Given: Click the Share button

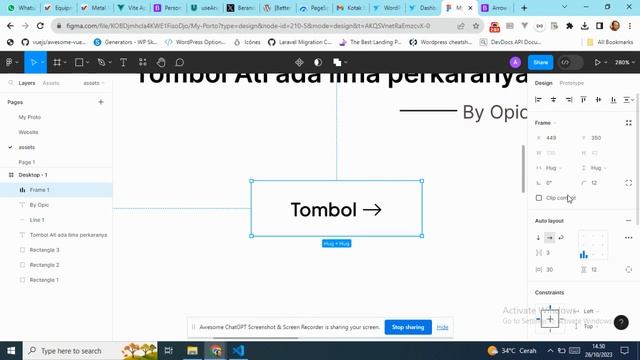Looking at the screenshot, I should click(x=540, y=62).
